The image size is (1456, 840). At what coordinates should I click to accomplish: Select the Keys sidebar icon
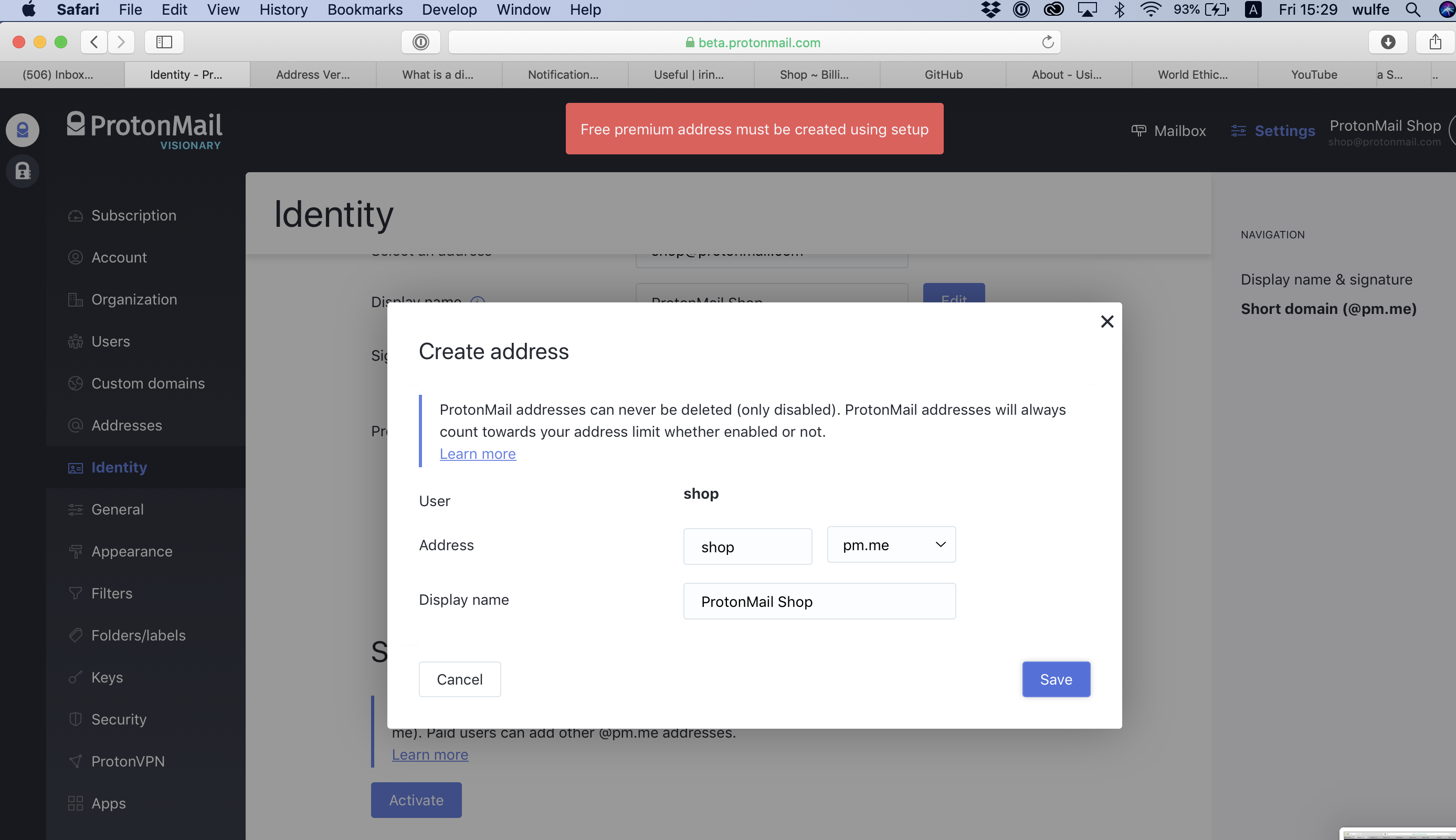[x=76, y=677]
